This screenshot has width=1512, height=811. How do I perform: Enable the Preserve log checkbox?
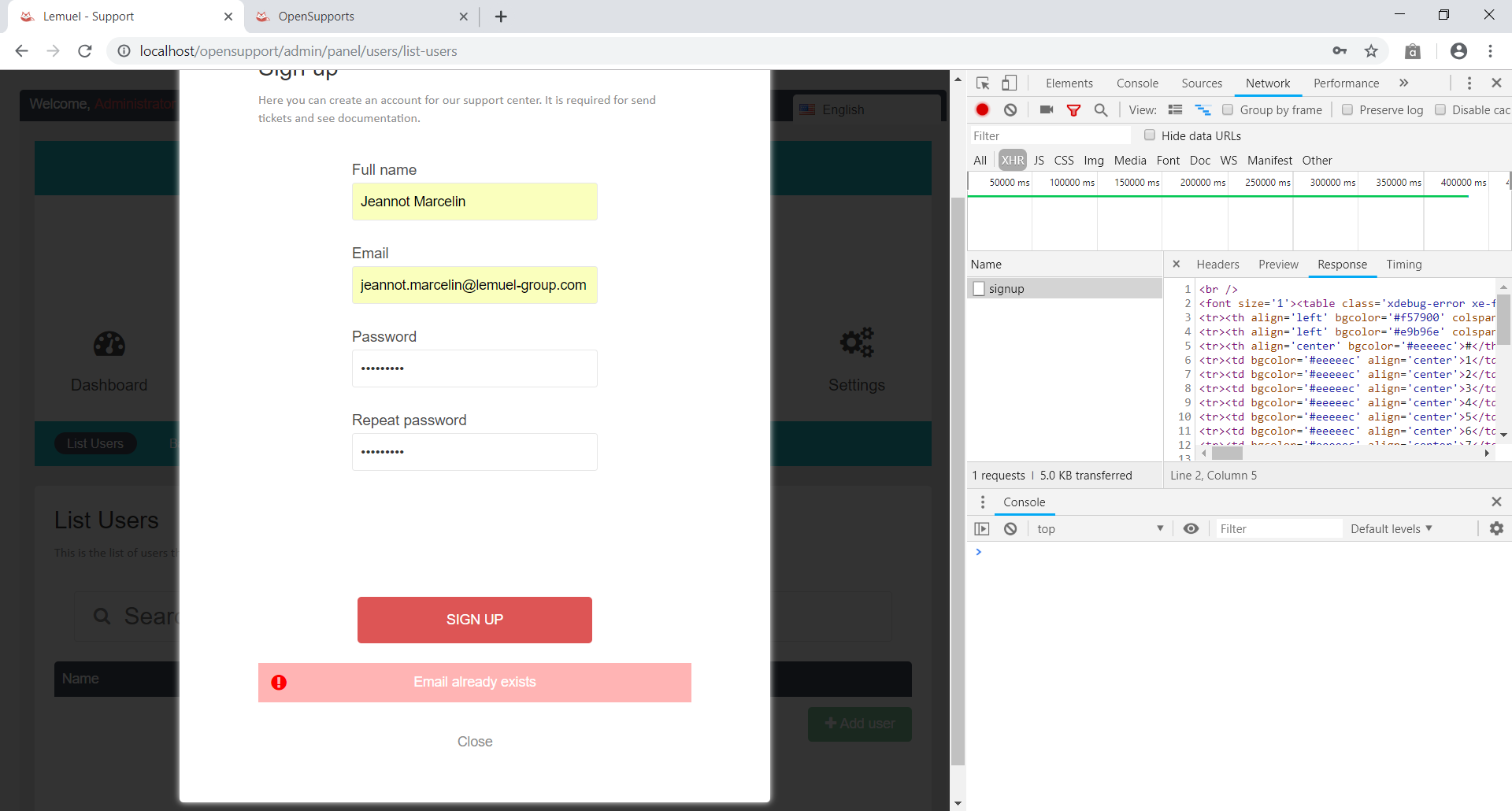coord(1347,109)
